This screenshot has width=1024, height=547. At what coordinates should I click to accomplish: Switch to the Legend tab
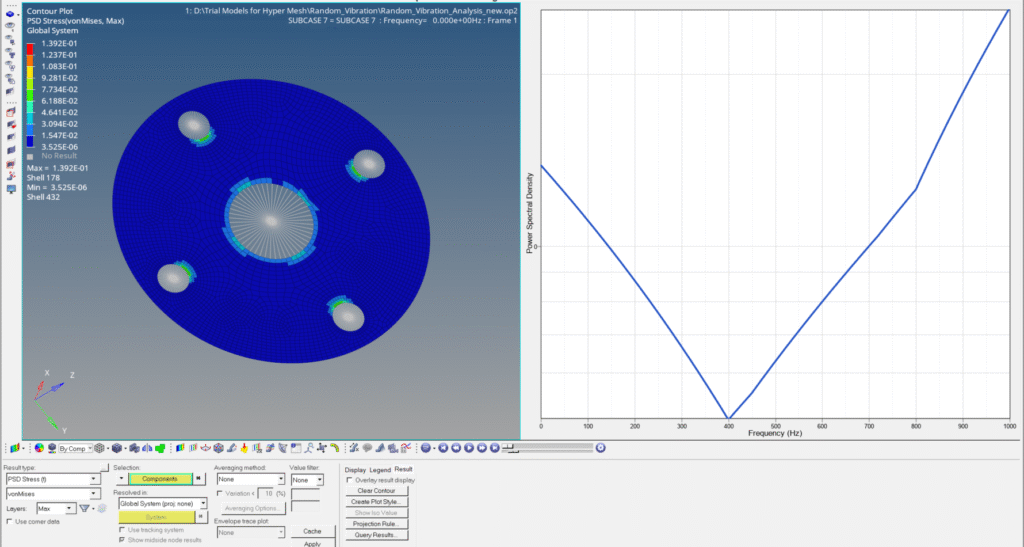(x=380, y=469)
